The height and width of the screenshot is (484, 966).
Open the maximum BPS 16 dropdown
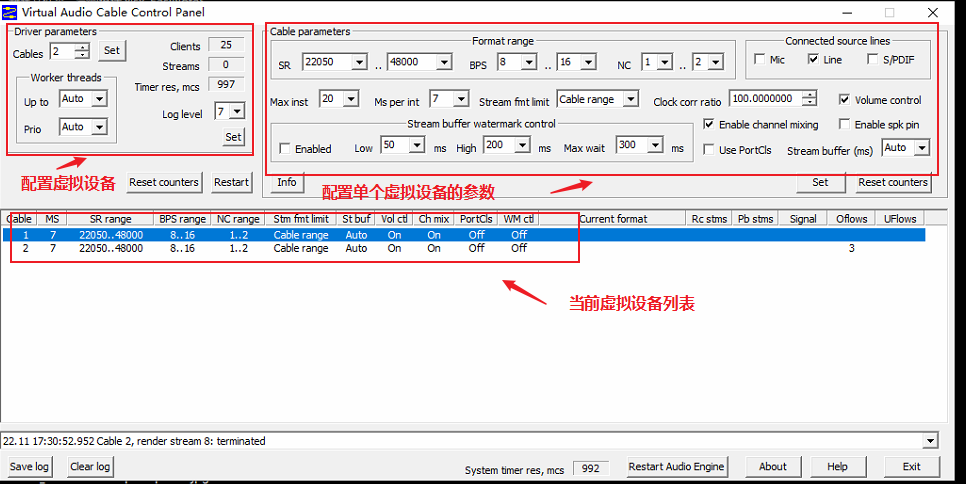tap(588, 62)
